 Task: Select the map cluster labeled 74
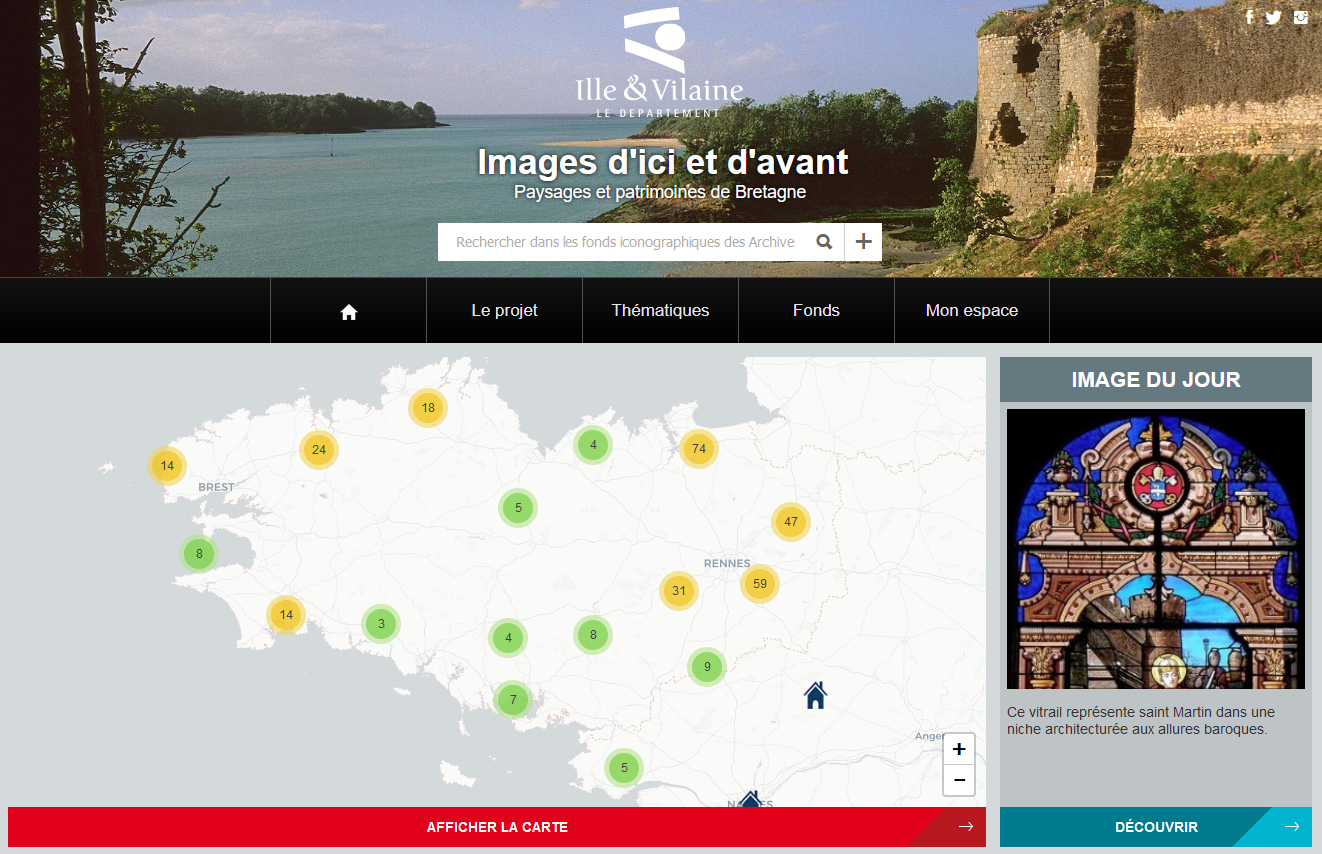[x=699, y=449]
